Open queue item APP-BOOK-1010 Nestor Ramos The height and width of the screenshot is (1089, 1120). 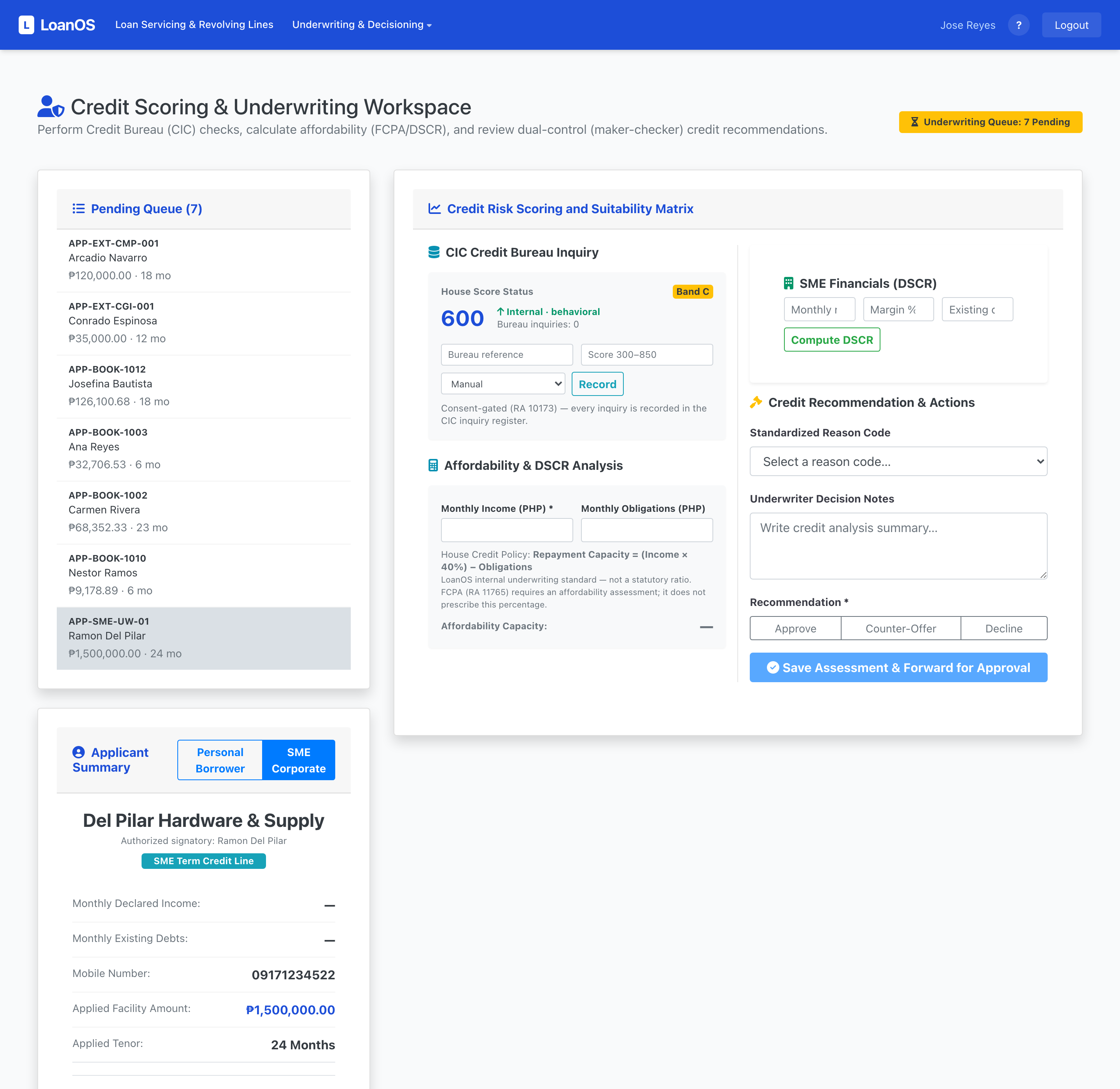(204, 575)
